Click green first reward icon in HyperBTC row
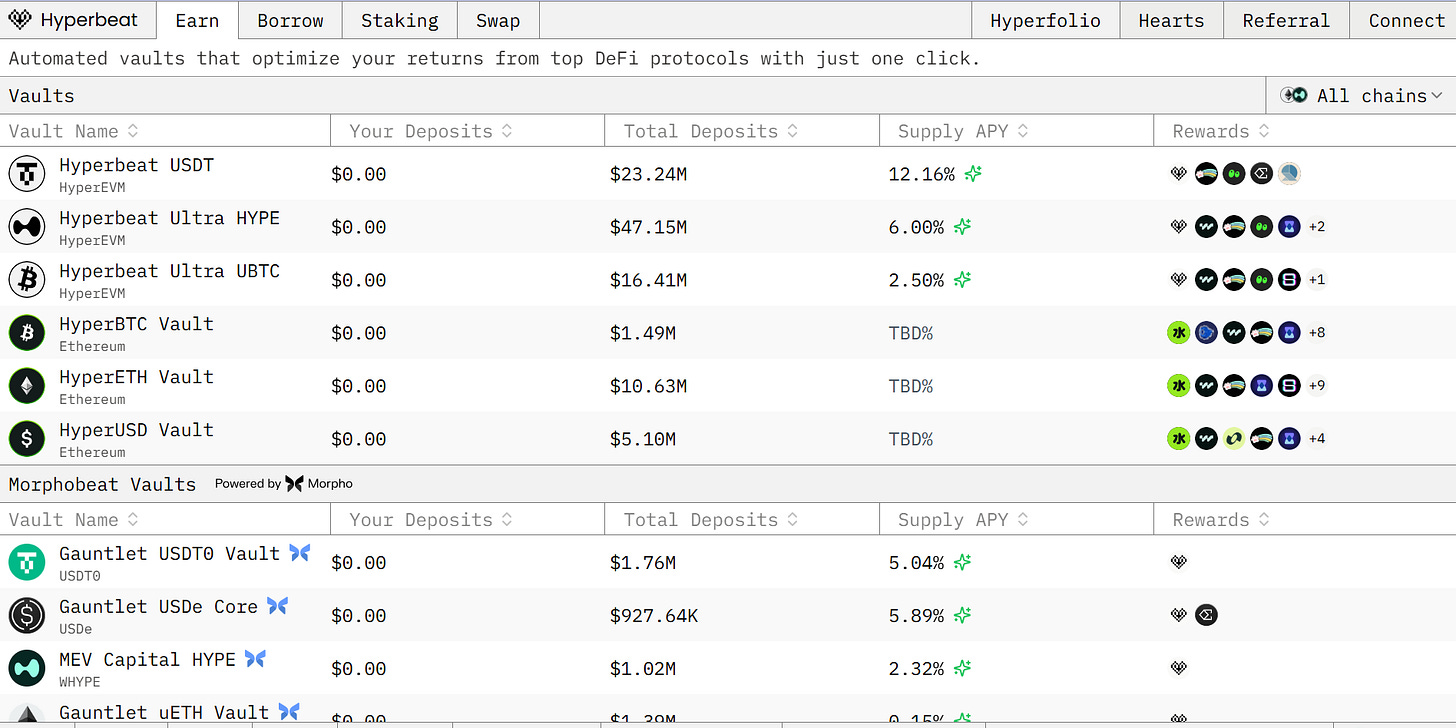Screen dimensions: 1456x728 coord(1178,333)
